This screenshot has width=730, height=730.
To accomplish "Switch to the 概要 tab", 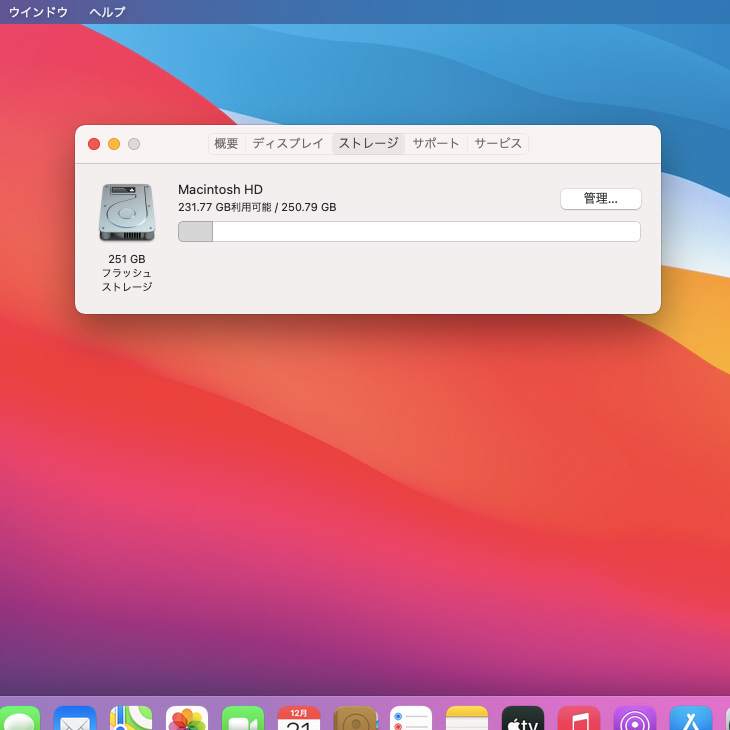I will click(x=227, y=144).
